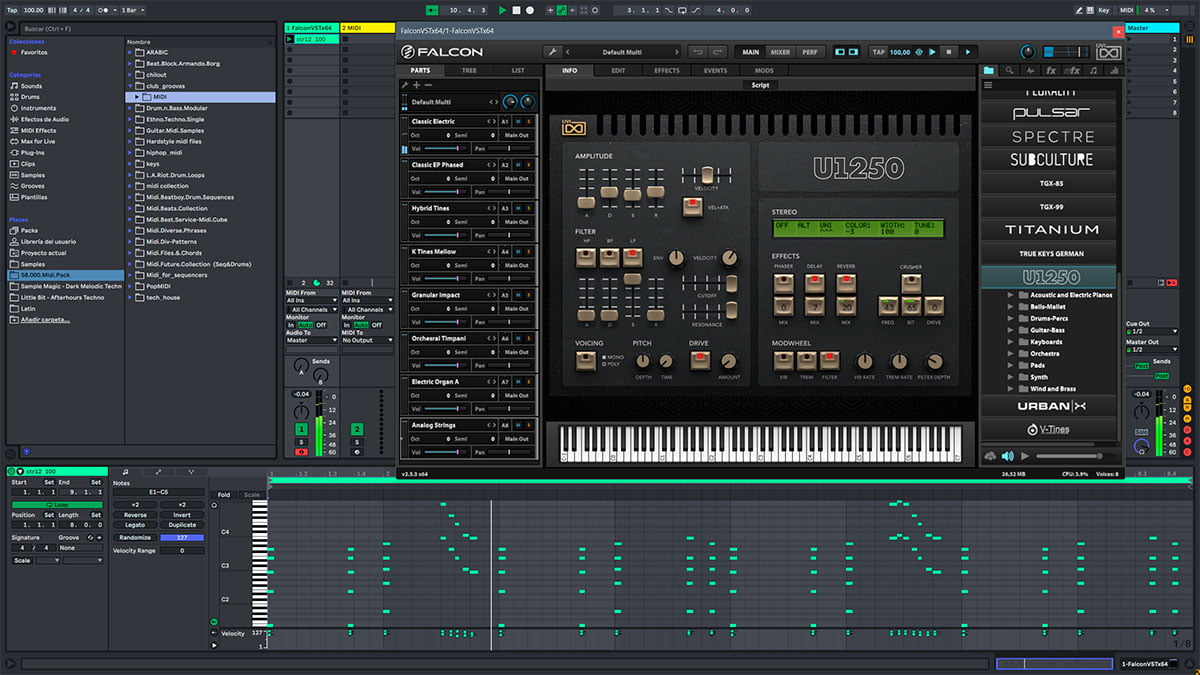Image resolution: width=1200 pixels, height=675 pixels.
Task: Click the V-Tines soundbank logo
Action: (1047, 430)
